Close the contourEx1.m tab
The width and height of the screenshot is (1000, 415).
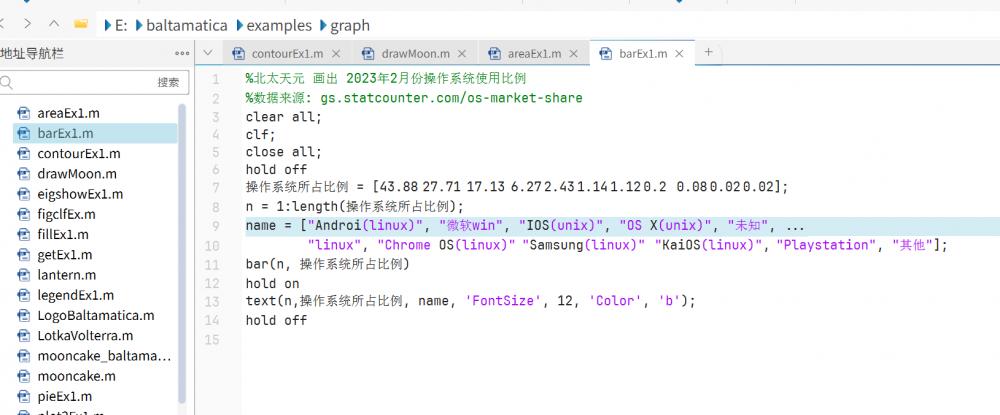click(x=336, y=54)
